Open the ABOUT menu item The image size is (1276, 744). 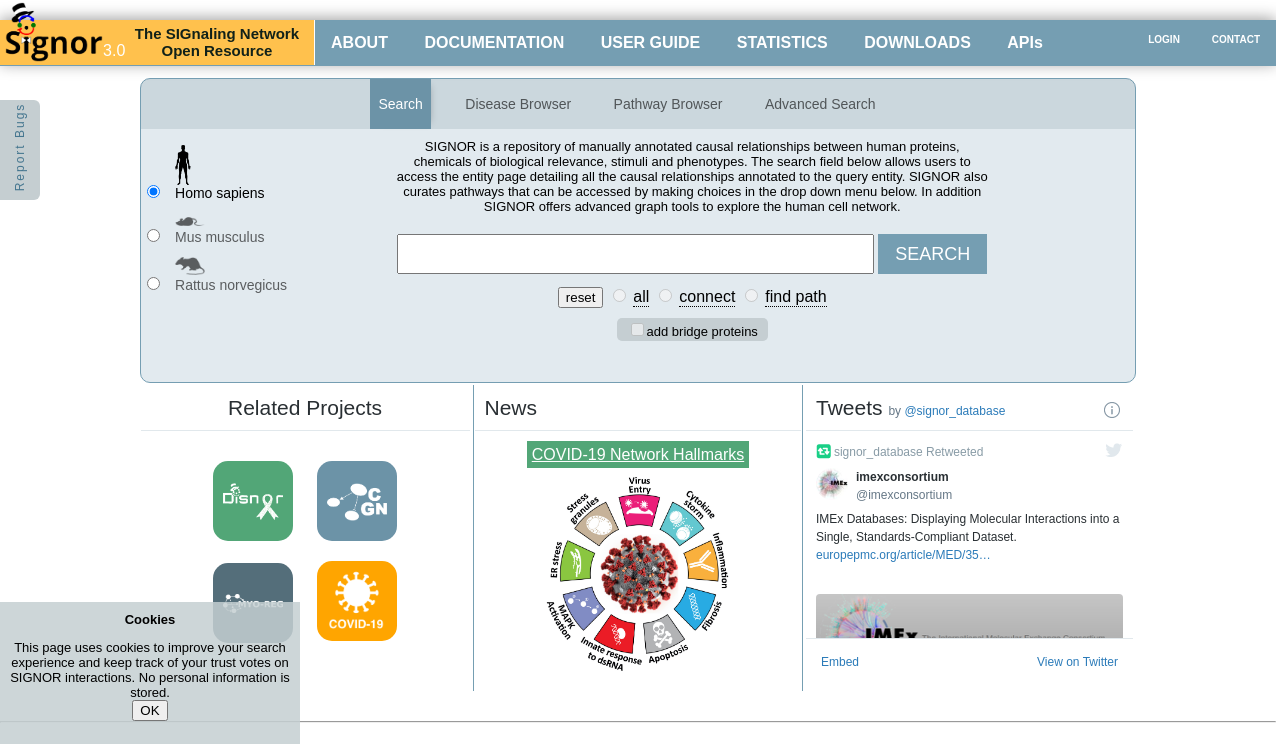coord(359,42)
